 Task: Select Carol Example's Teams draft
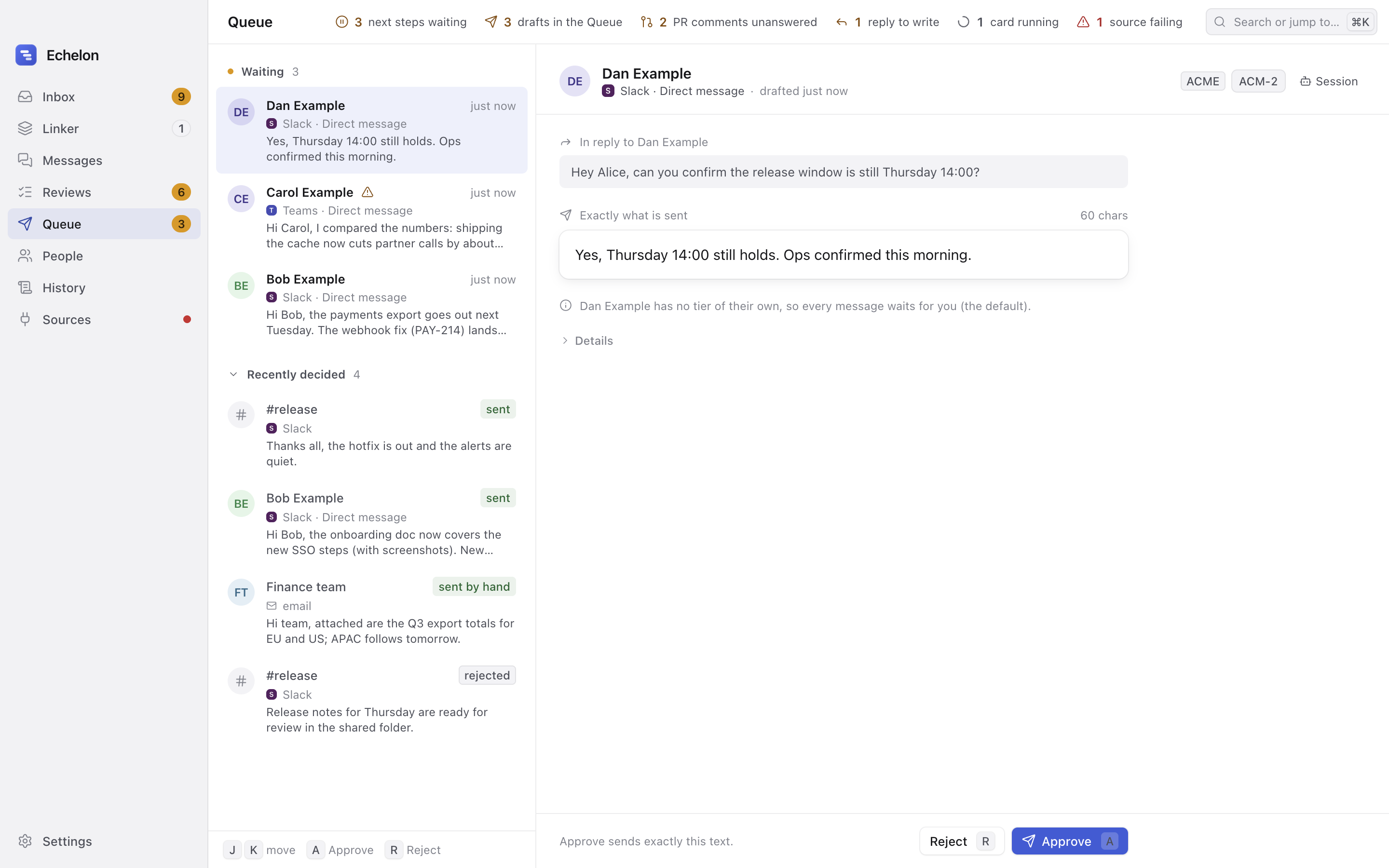pyautogui.click(x=371, y=217)
